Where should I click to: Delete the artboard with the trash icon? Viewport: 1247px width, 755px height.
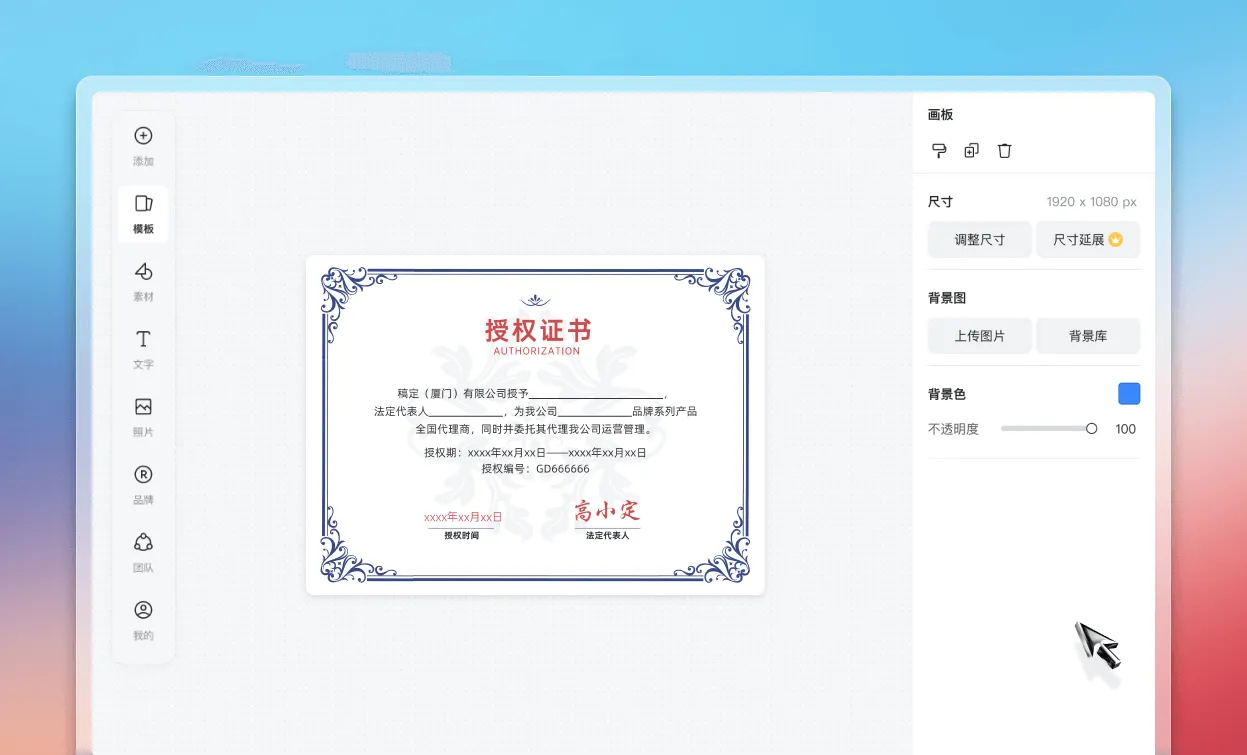(1004, 150)
